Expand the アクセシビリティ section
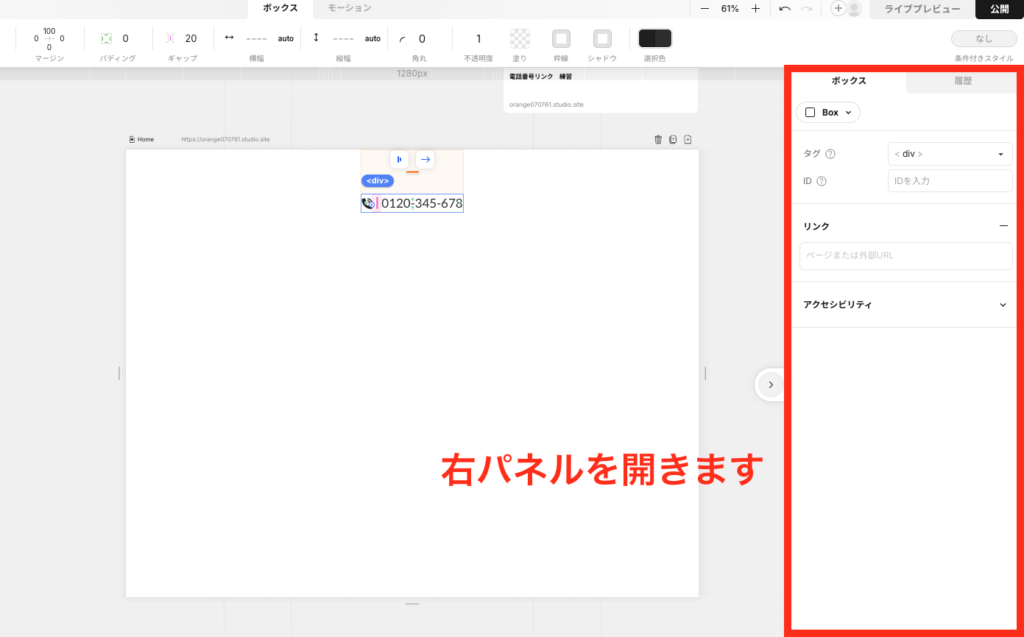Image resolution: width=1024 pixels, height=637 pixels. [1003, 305]
